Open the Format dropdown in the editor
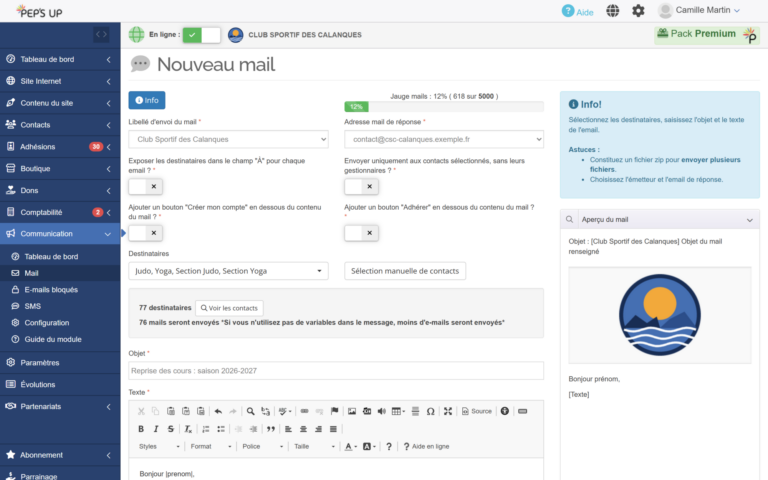 [211, 446]
